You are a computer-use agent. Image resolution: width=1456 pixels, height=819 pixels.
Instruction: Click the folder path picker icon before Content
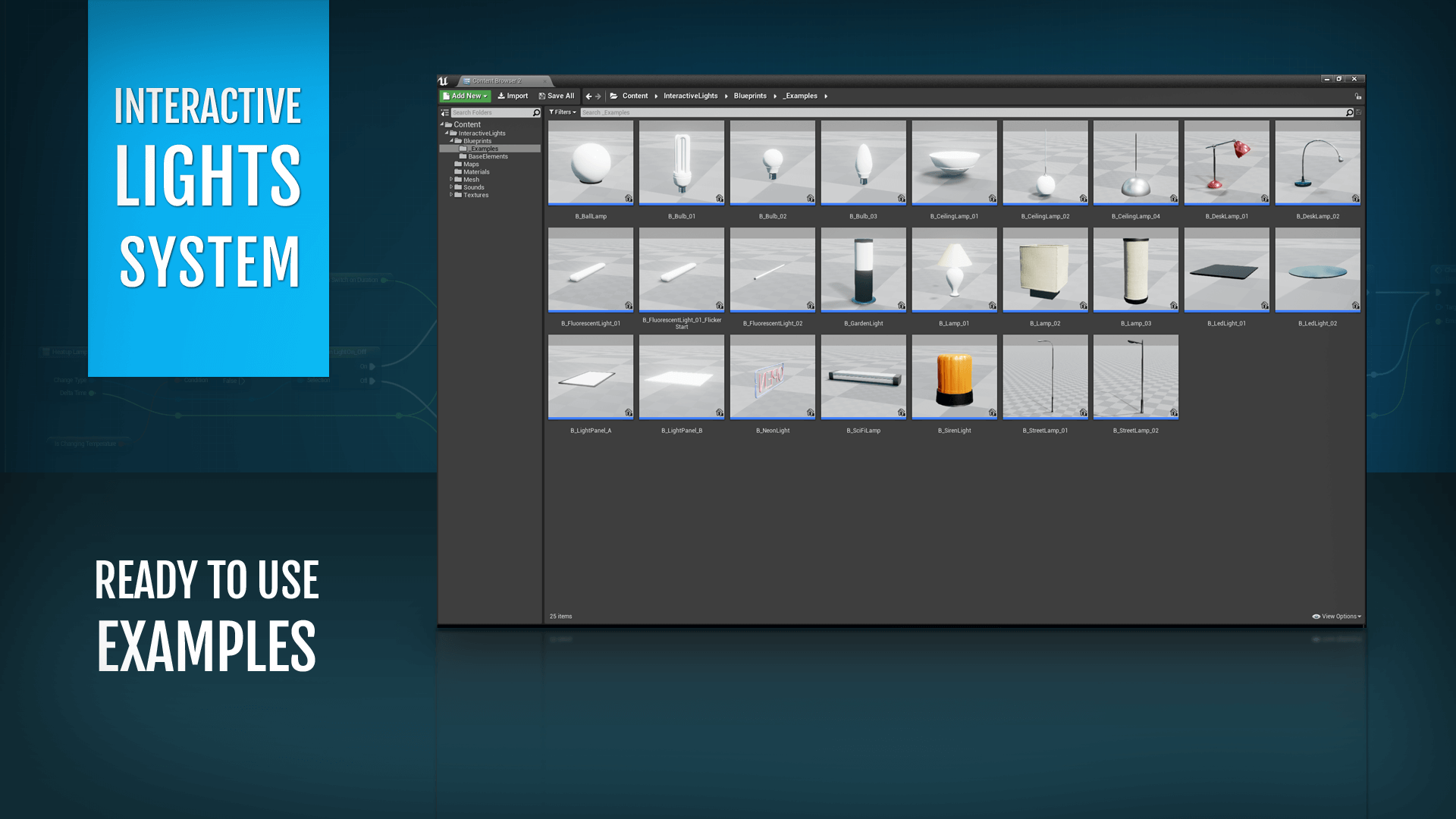coord(613,96)
